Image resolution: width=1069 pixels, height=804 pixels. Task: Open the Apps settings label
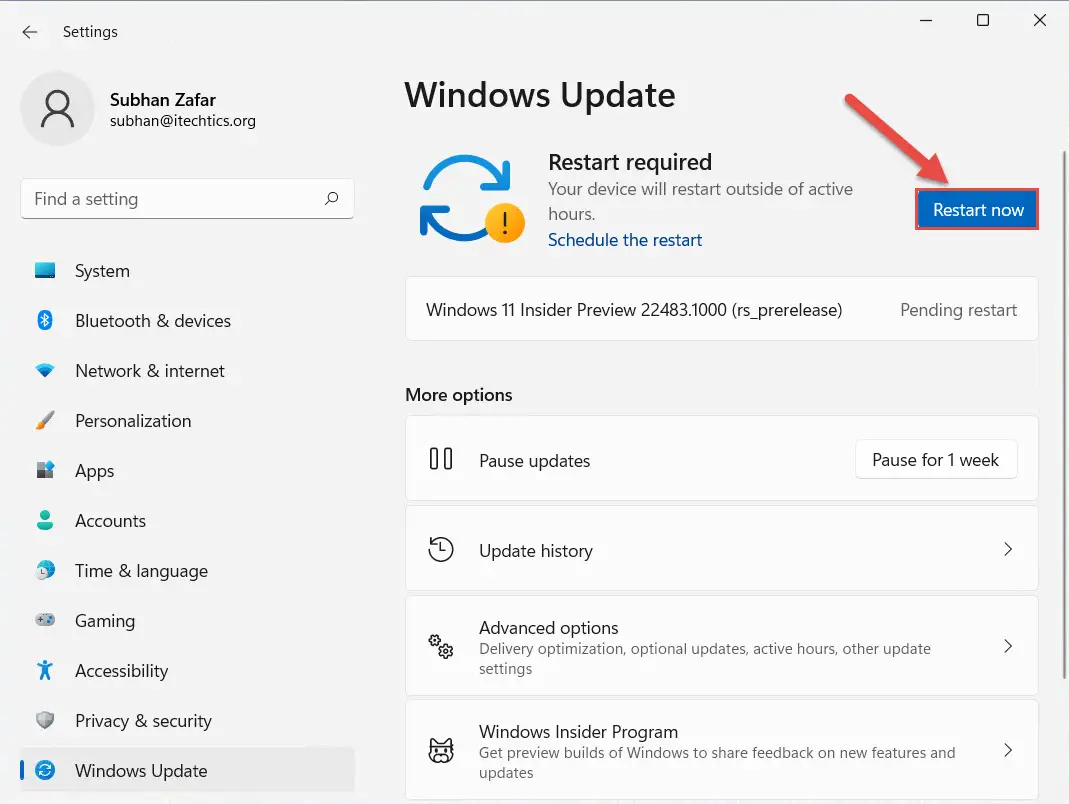(x=95, y=471)
